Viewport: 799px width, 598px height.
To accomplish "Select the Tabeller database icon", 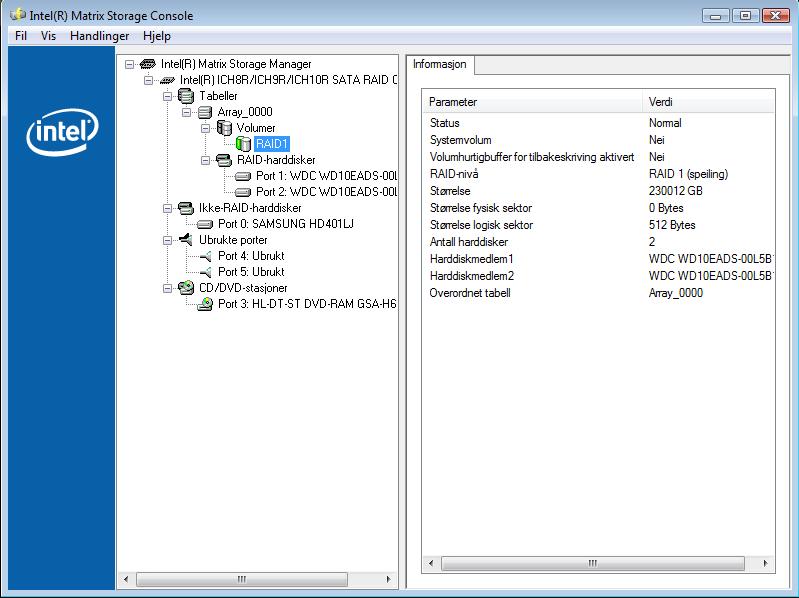I will 186,96.
